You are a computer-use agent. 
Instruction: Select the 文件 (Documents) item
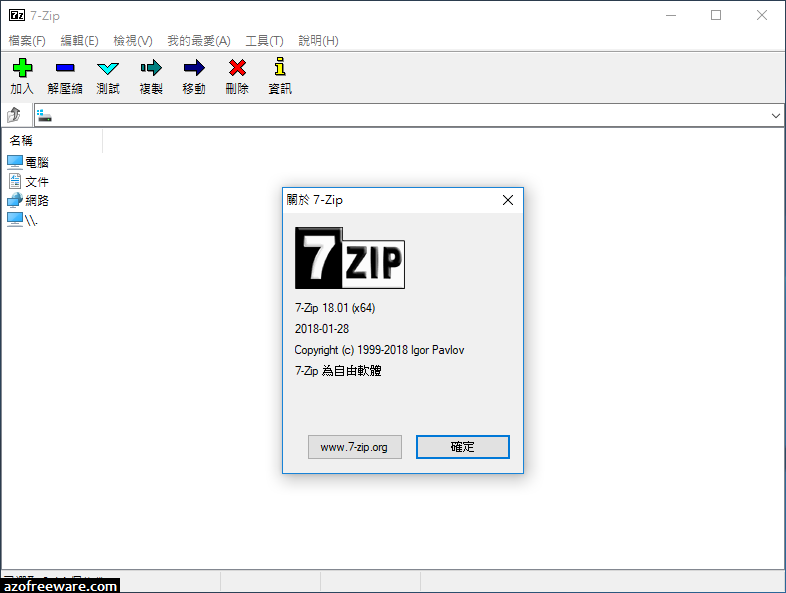point(28,181)
